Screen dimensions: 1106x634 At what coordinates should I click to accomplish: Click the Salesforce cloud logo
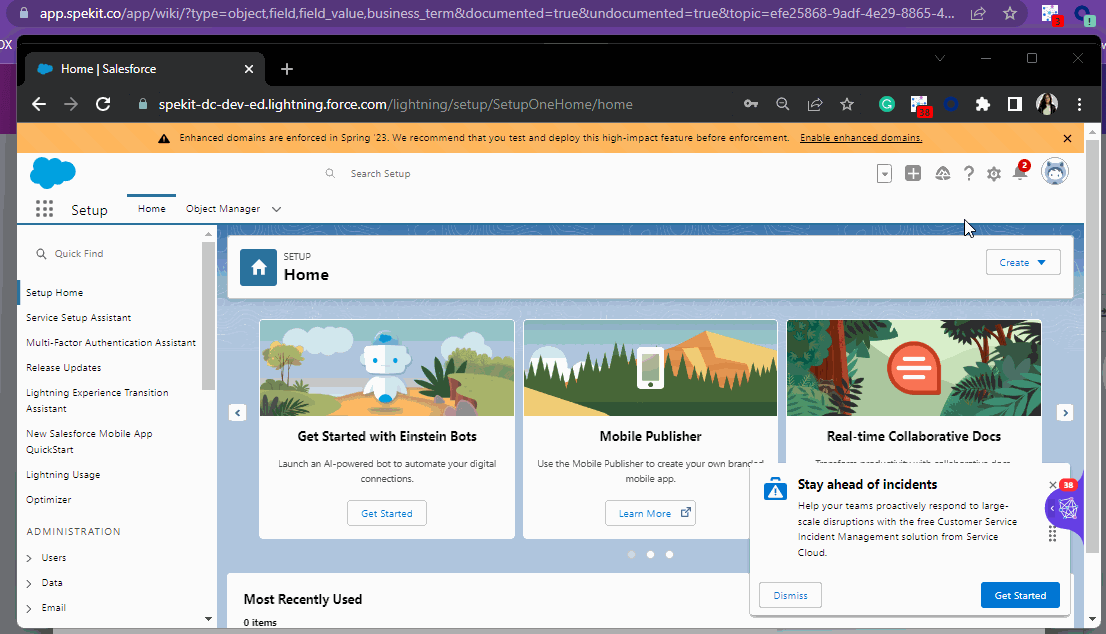point(53,173)
